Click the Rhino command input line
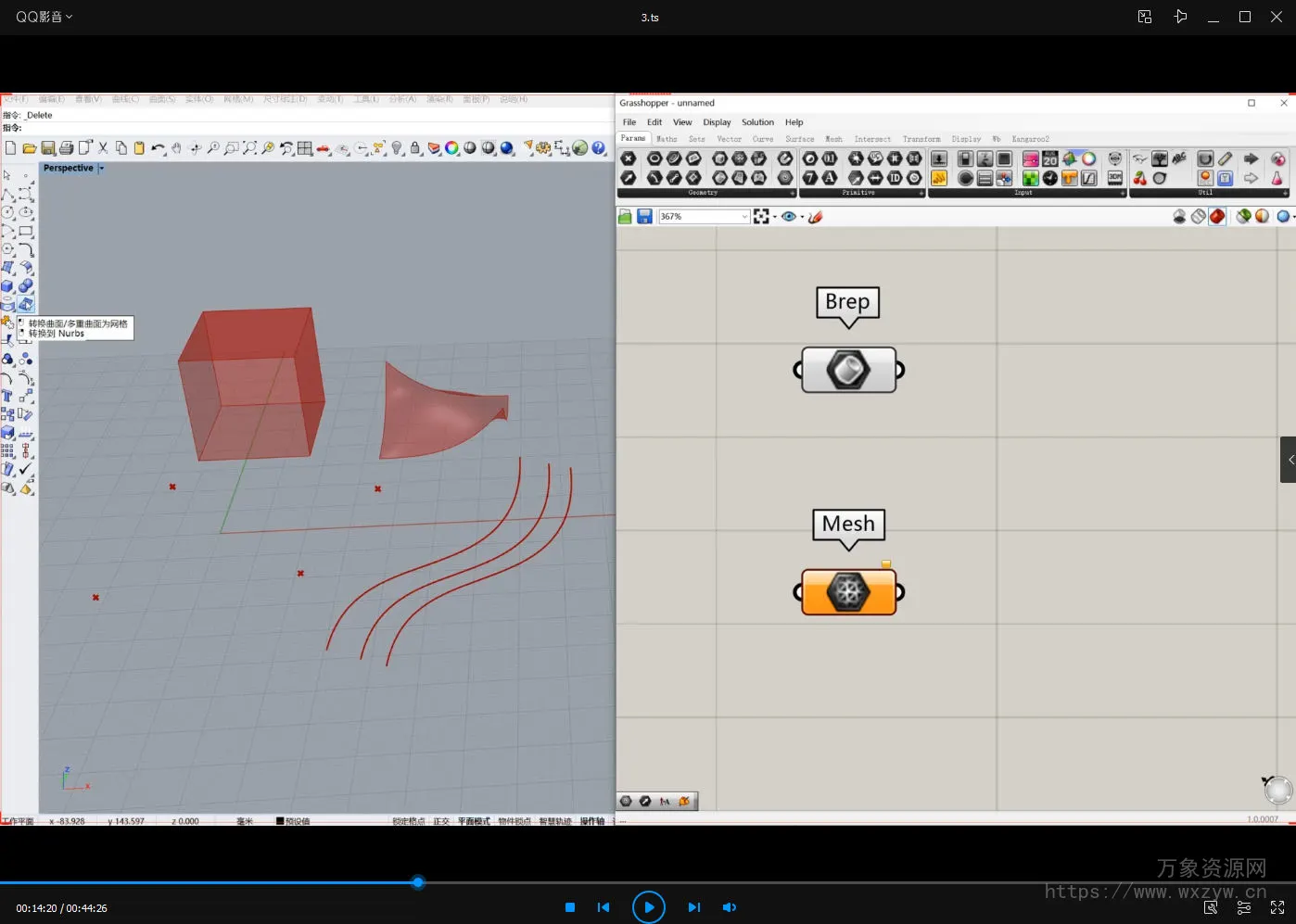1296x924 pixels. tap(278, 128)
